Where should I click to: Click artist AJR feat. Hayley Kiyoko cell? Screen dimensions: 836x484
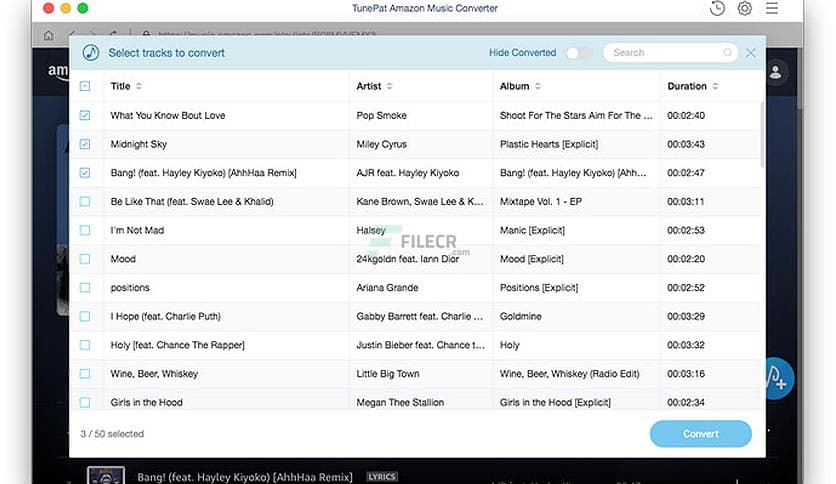(408, 173)
